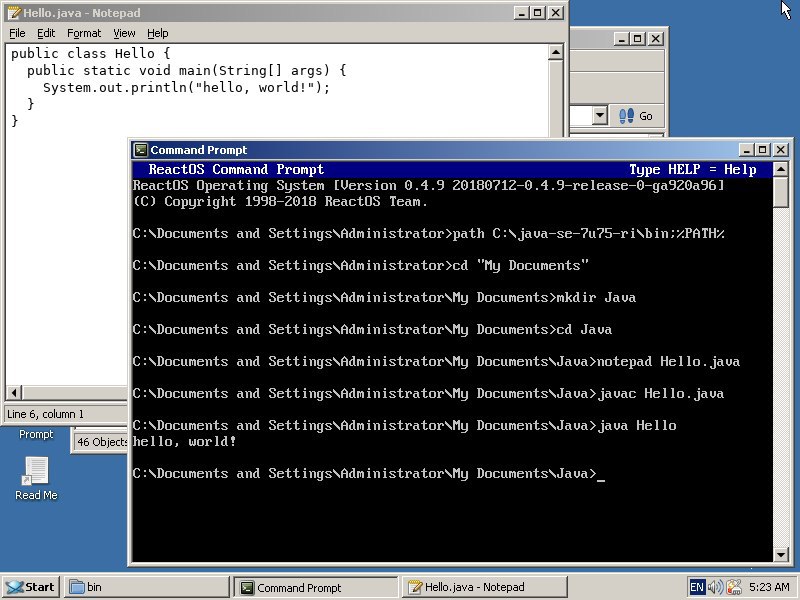
Task: Open the Help menu in Notepad
Action: 158,33
